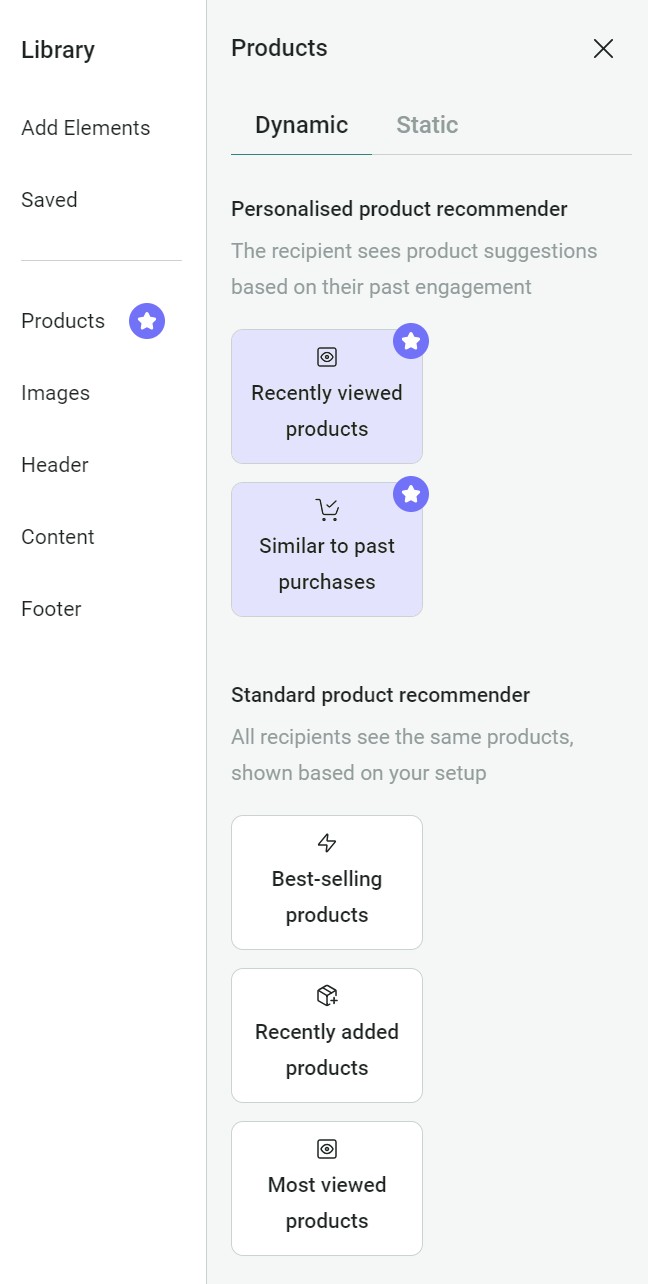
Task: Open the Footer section
Action: (51, 608)
